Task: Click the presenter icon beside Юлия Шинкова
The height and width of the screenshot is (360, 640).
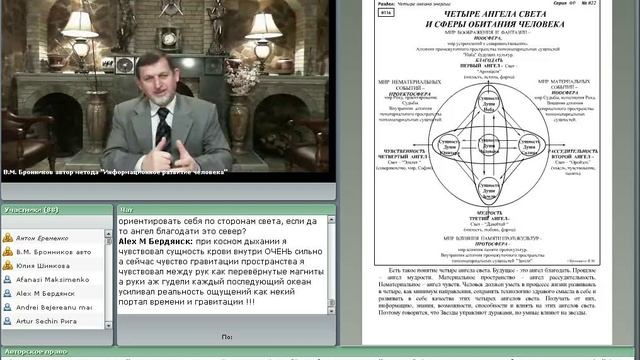Action: 8,265
